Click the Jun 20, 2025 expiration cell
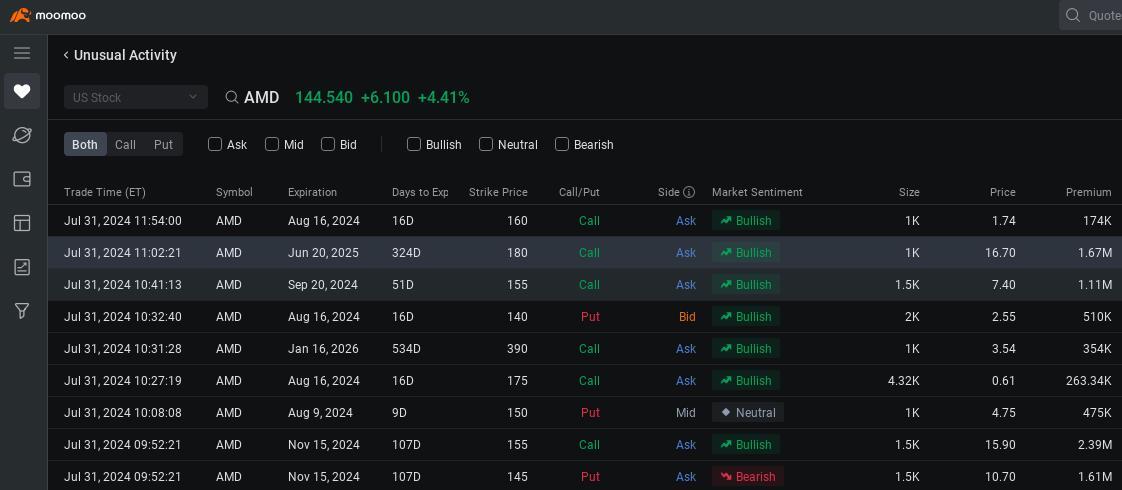This screenshot has width=1122, height=490. click(x=323, y=253)
